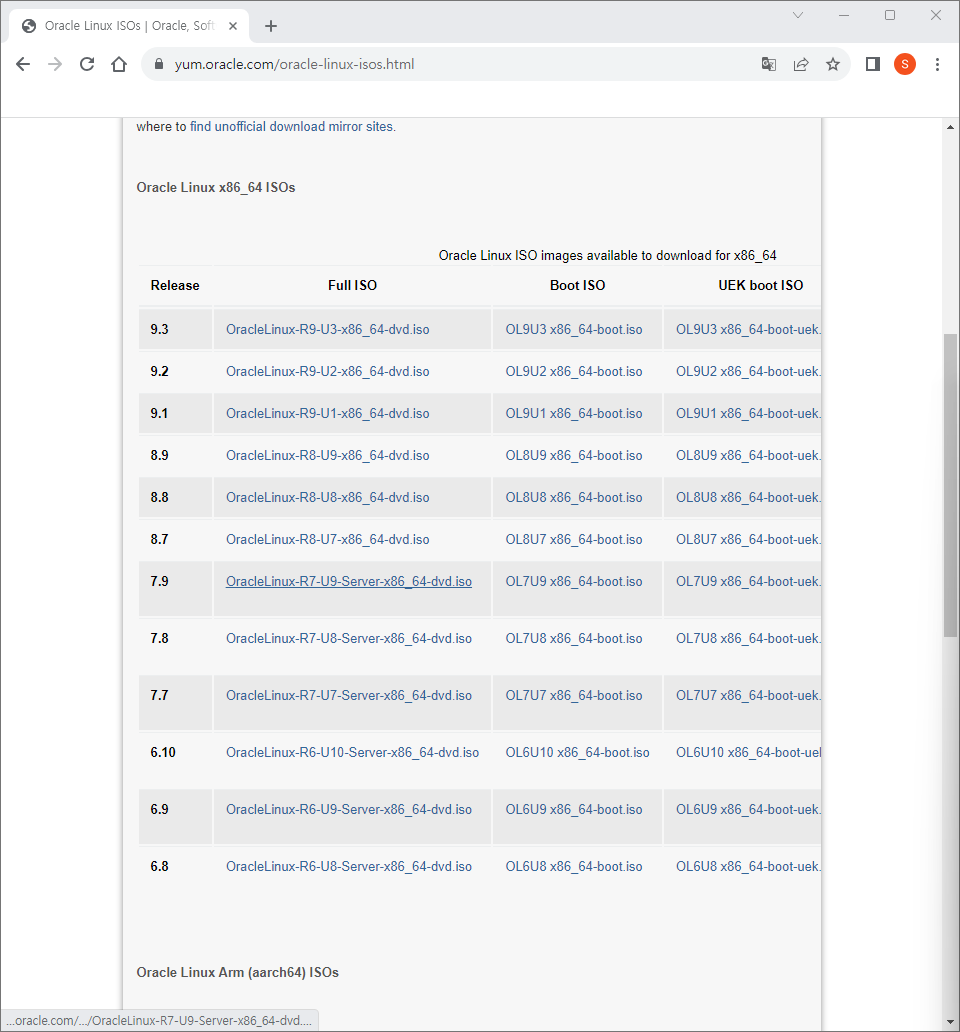Download OracleLinux-R7-U8-Server-x86_64-dvd.iso
The width and height of the screenshot is (960, 1032).
[x=349, y=638]
